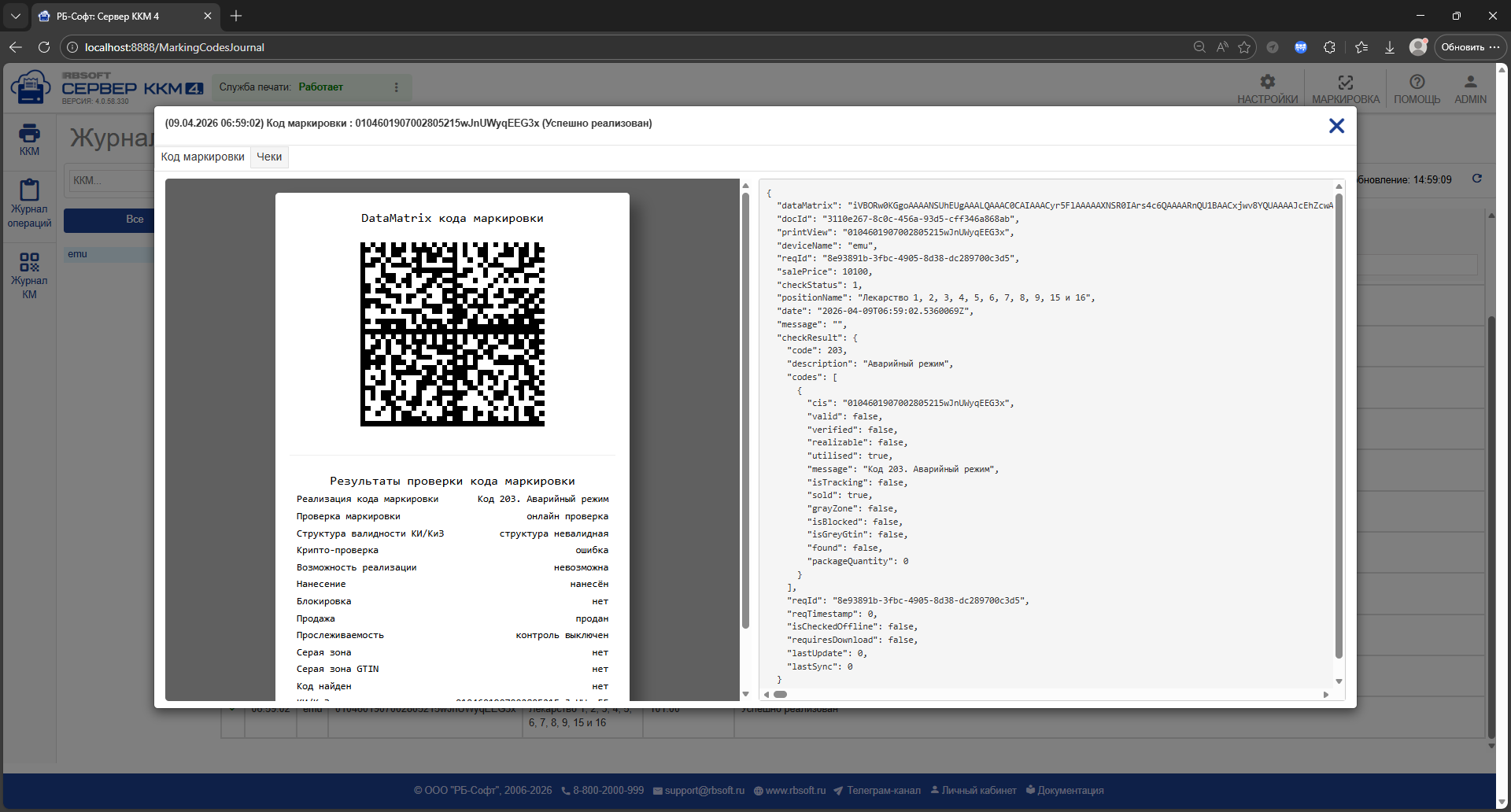1511x812 pixels.
Task: Open a new browser tab
Action: [236, 16]
